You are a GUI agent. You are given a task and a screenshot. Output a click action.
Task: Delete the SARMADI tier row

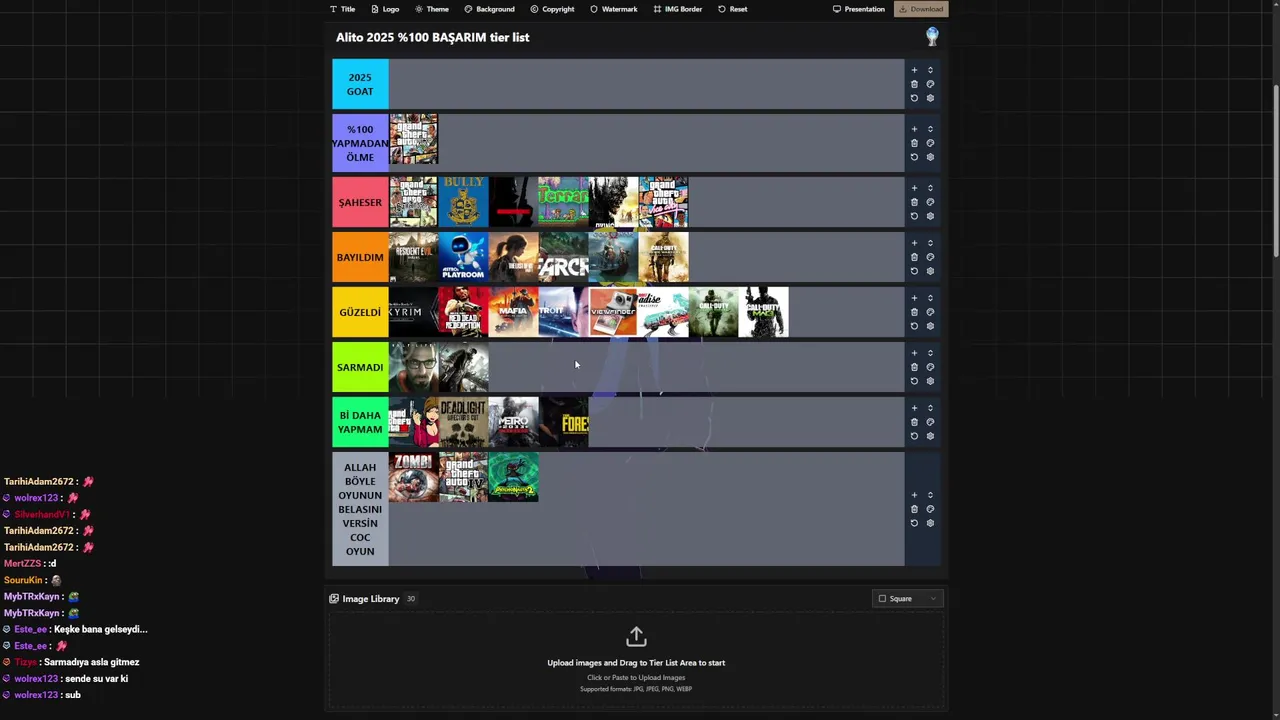914,367
